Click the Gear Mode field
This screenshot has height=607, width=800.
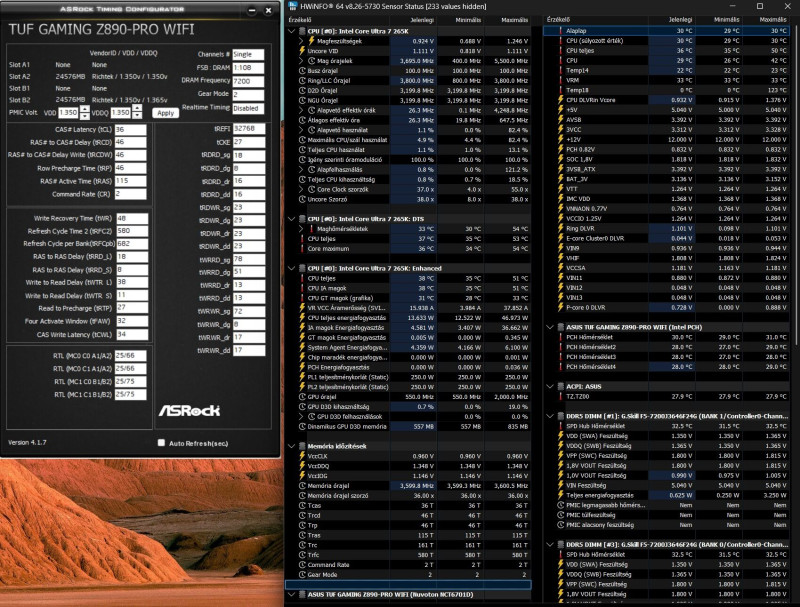248,94
